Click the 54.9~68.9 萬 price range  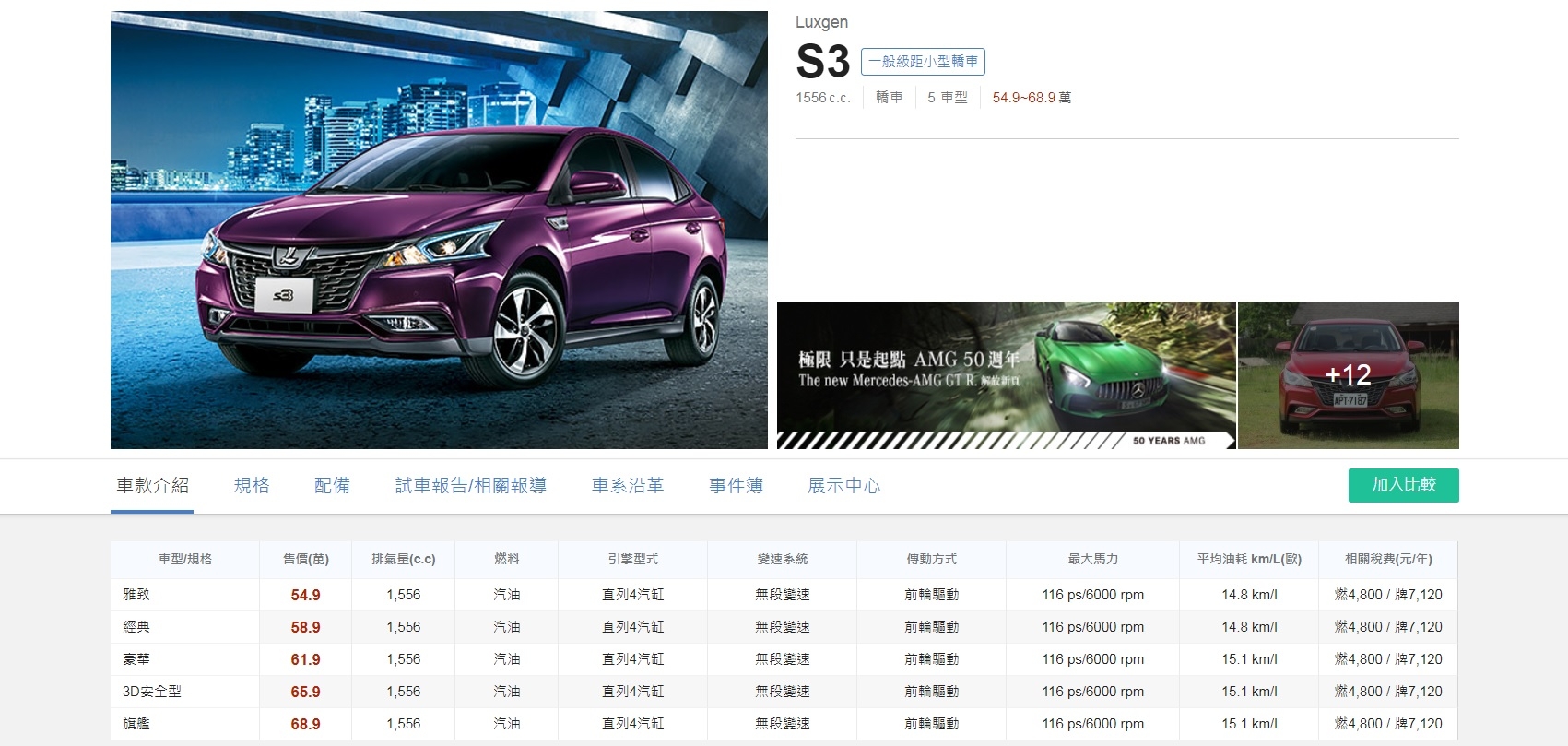pyautogui.click(x=1032, y=98)
